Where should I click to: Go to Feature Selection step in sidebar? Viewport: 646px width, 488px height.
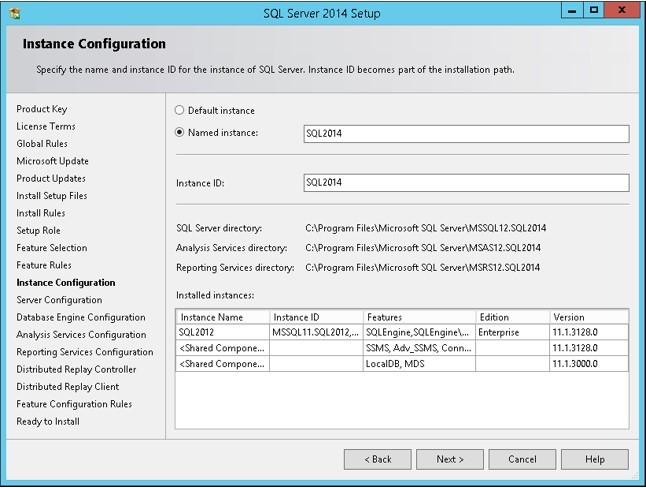pyautogui.click(x=51, y=248)
